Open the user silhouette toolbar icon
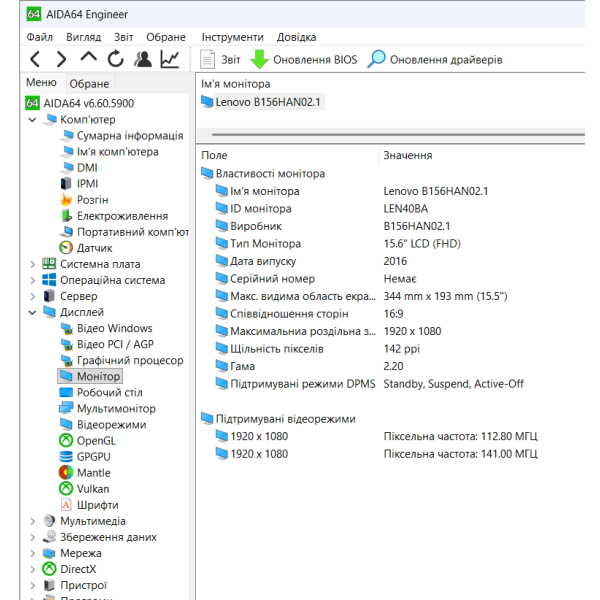 (x=143, y=59)
